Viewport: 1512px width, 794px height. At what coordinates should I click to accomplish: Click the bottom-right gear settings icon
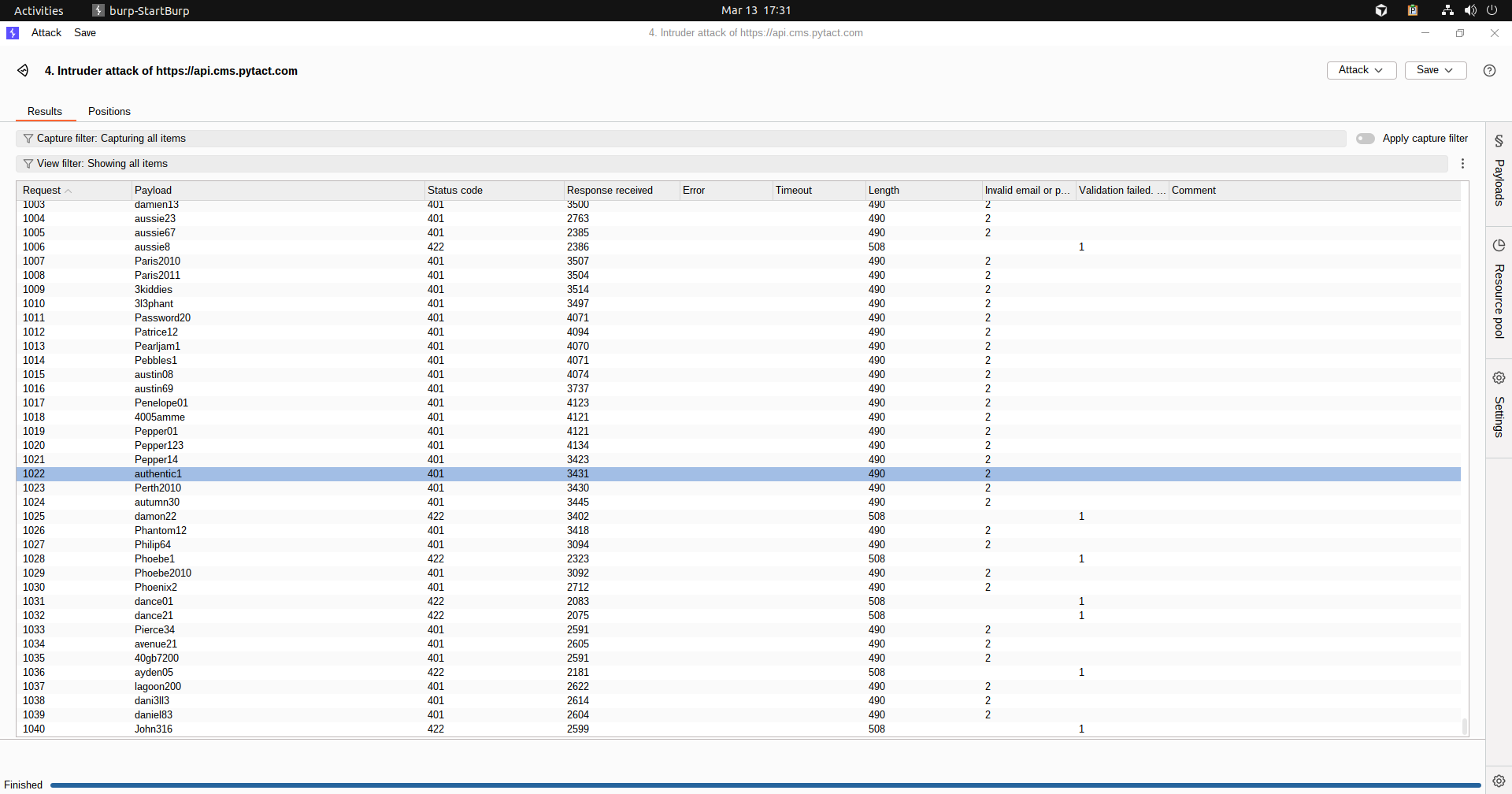click(x=1499, y=781)
